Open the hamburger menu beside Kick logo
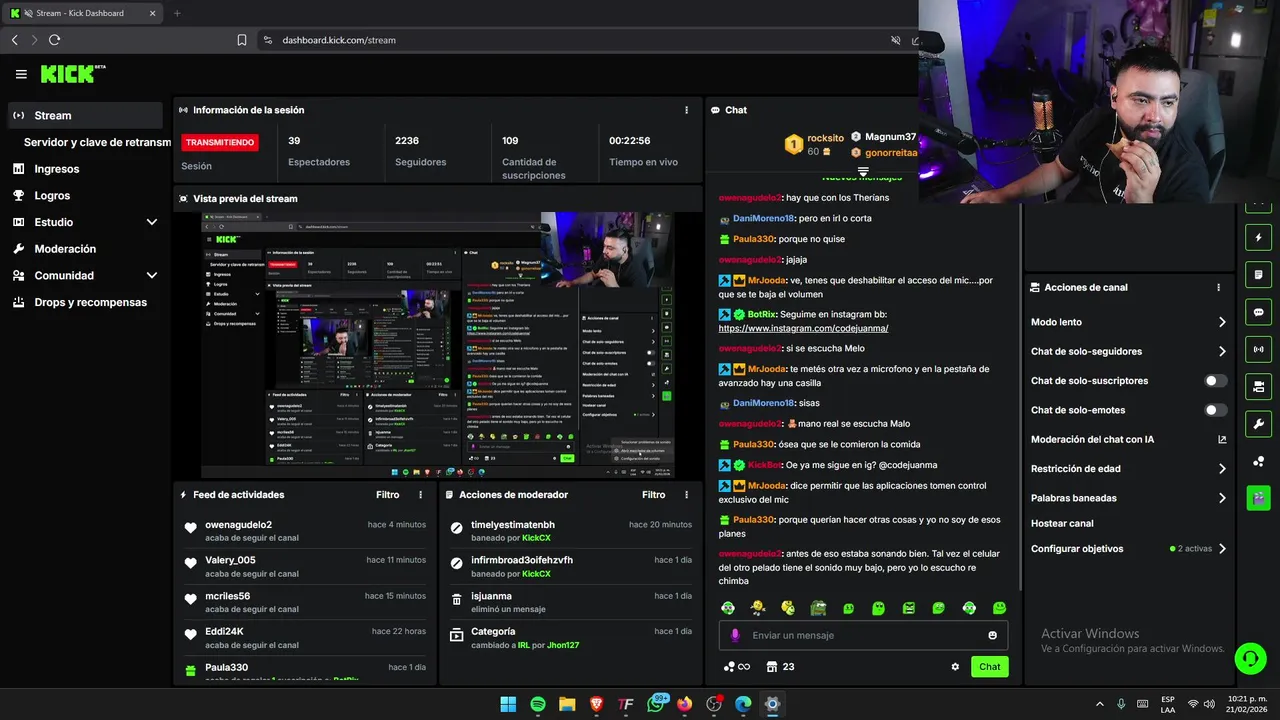This screenshot has height=720, width=1280. pos(21,74)
